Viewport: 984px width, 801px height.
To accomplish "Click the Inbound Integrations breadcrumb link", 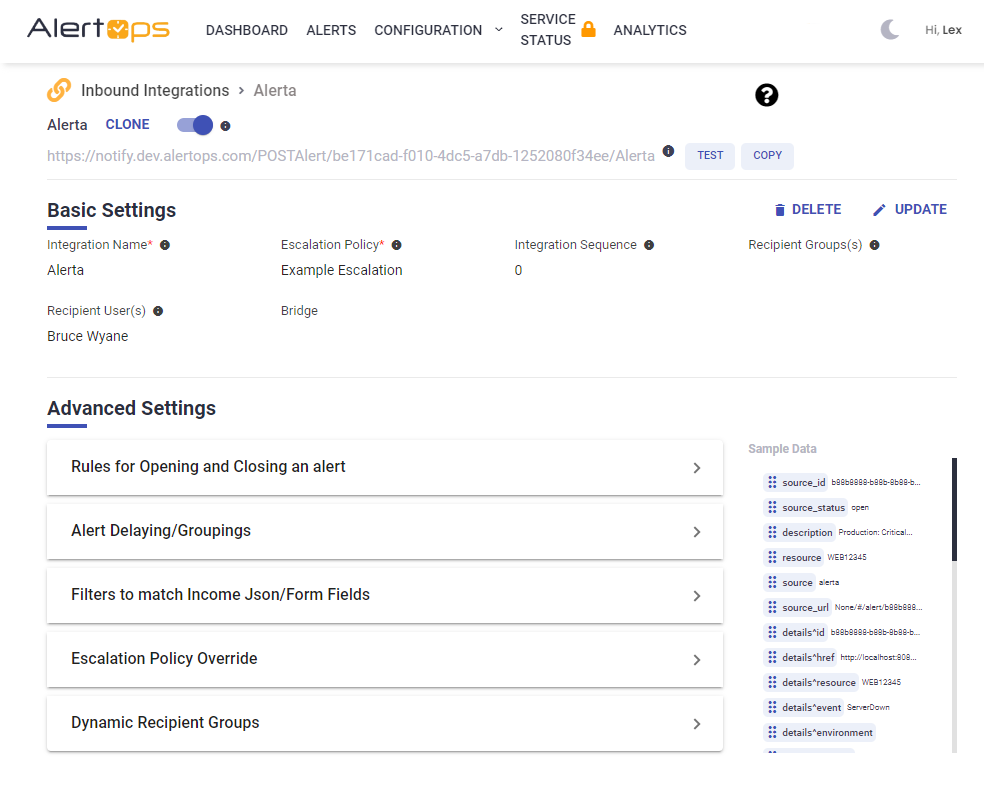I will [x=155, y=90].
